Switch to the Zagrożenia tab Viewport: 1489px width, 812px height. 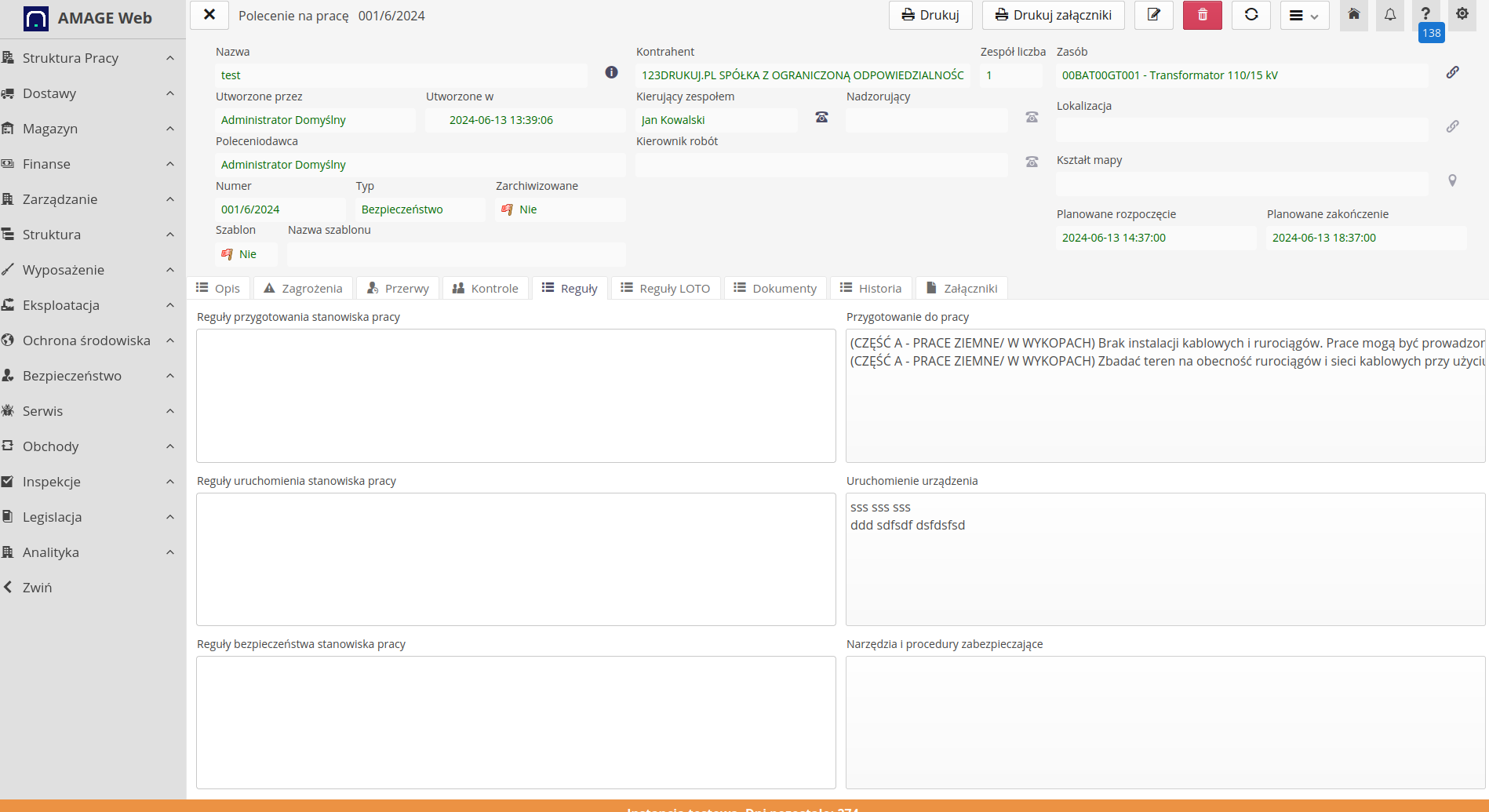303,289
